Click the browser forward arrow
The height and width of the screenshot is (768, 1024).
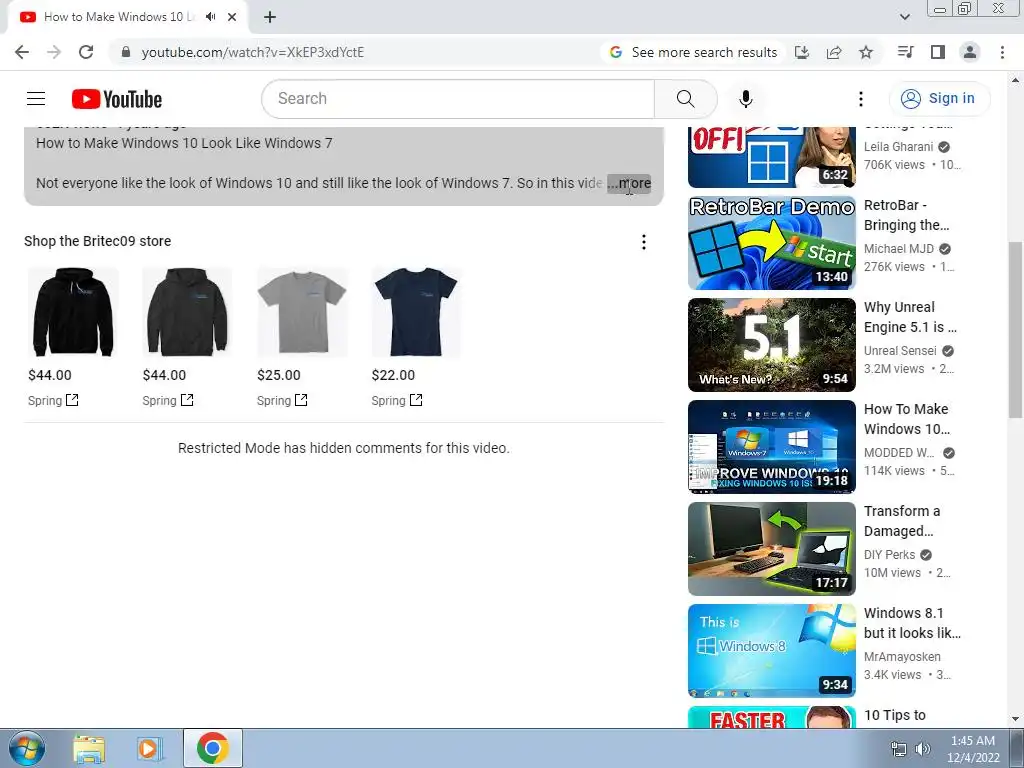click(x=54, y=52)
